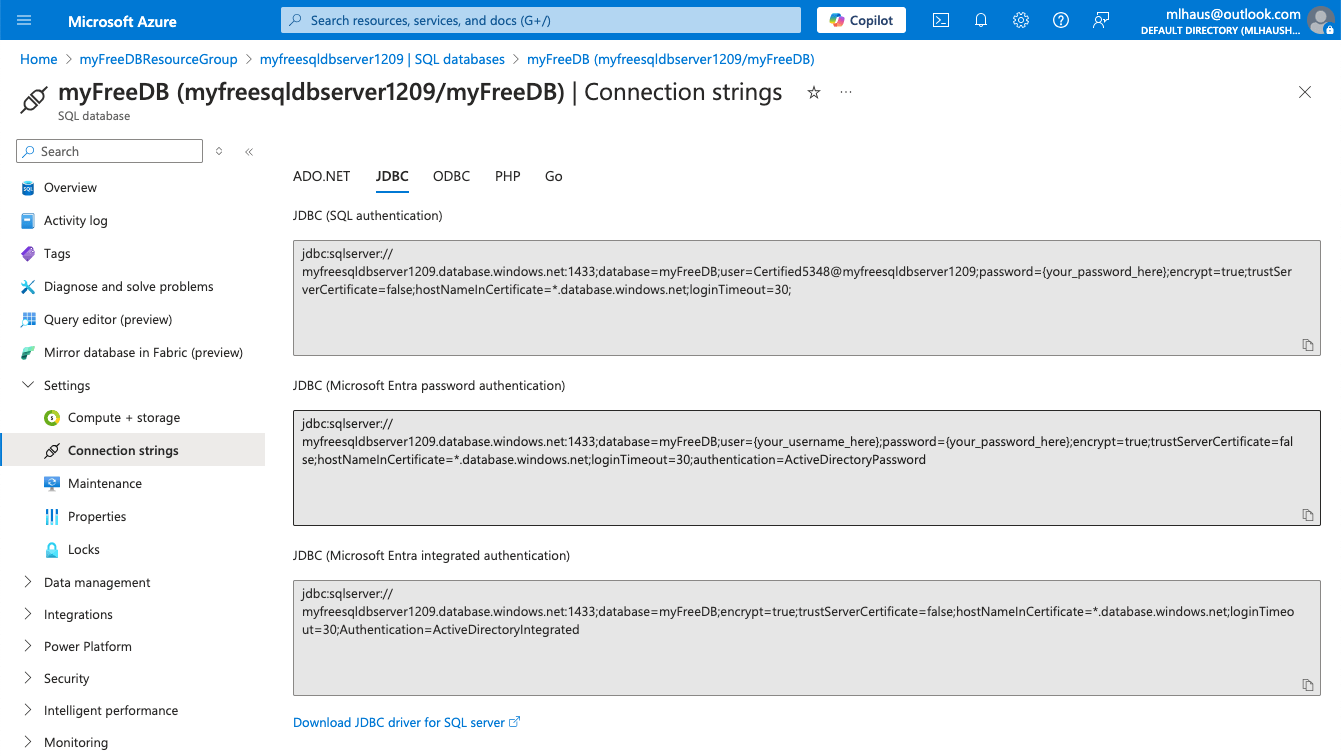Expand the Power Platform group
Screen dimensions: 1341x756
pos(28,647)
